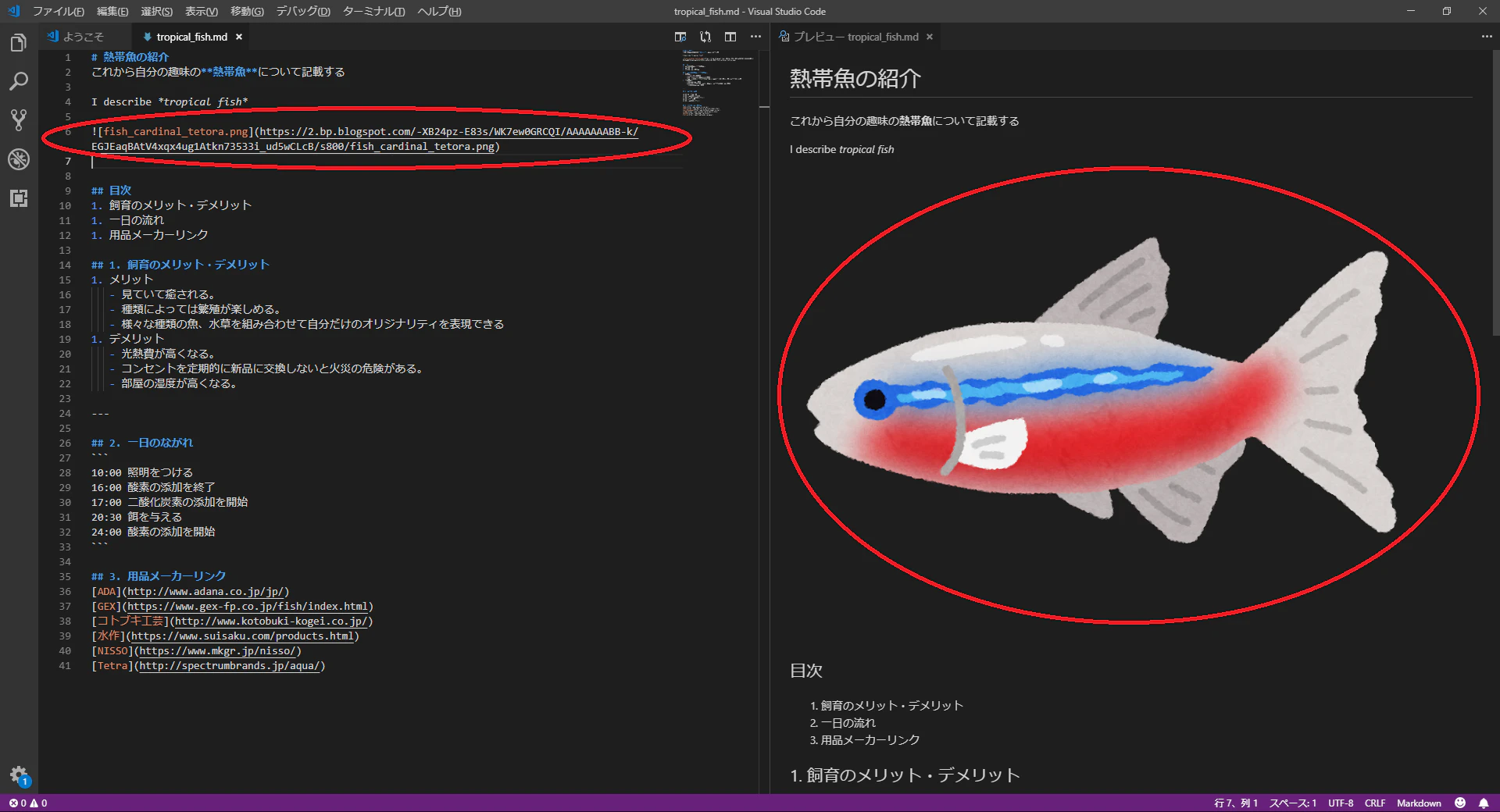This screenshot has height=812, width=1500.
Task: Open the ファイル(F) menu
Action: click(58, 12)
